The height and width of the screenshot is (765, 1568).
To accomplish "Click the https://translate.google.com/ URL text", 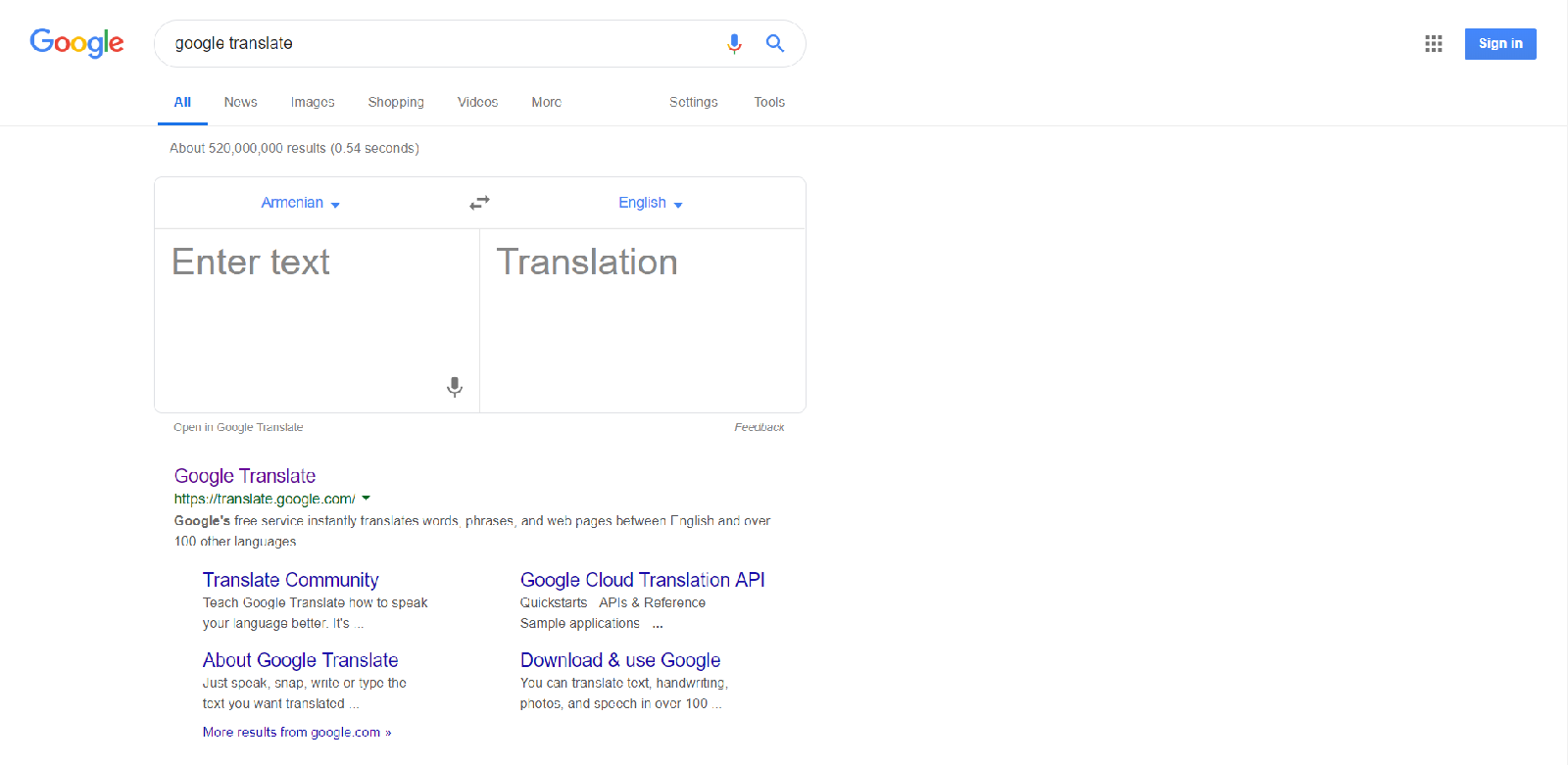I will click(265, 499).
